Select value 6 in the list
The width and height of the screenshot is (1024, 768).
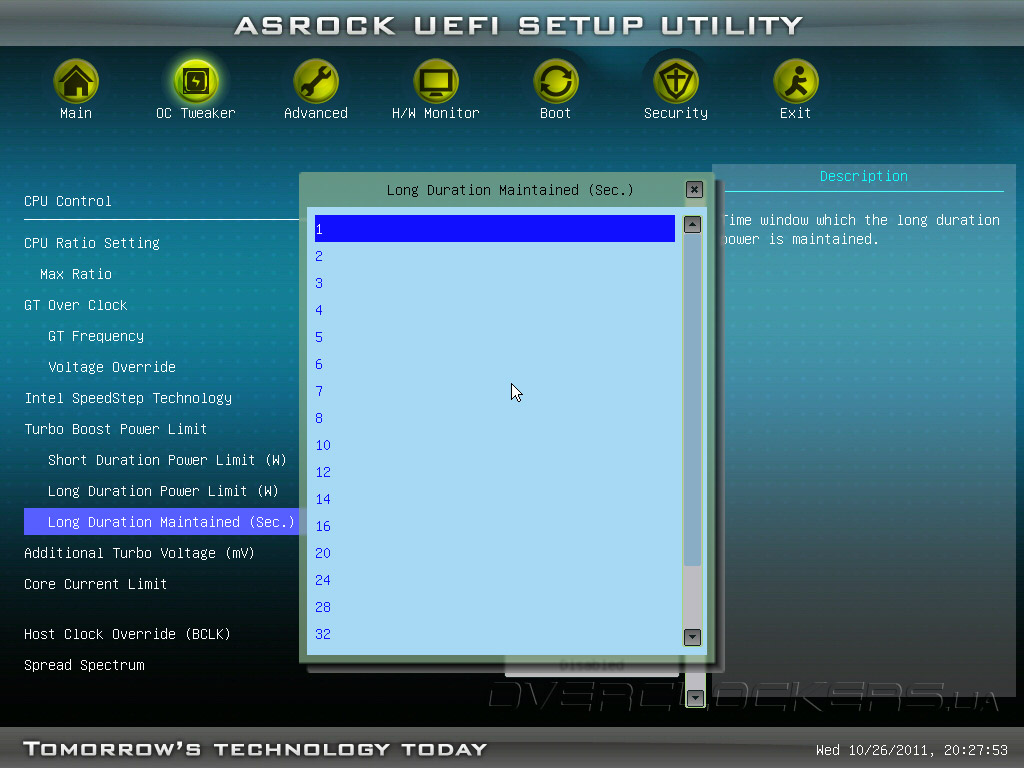(494, 364)
